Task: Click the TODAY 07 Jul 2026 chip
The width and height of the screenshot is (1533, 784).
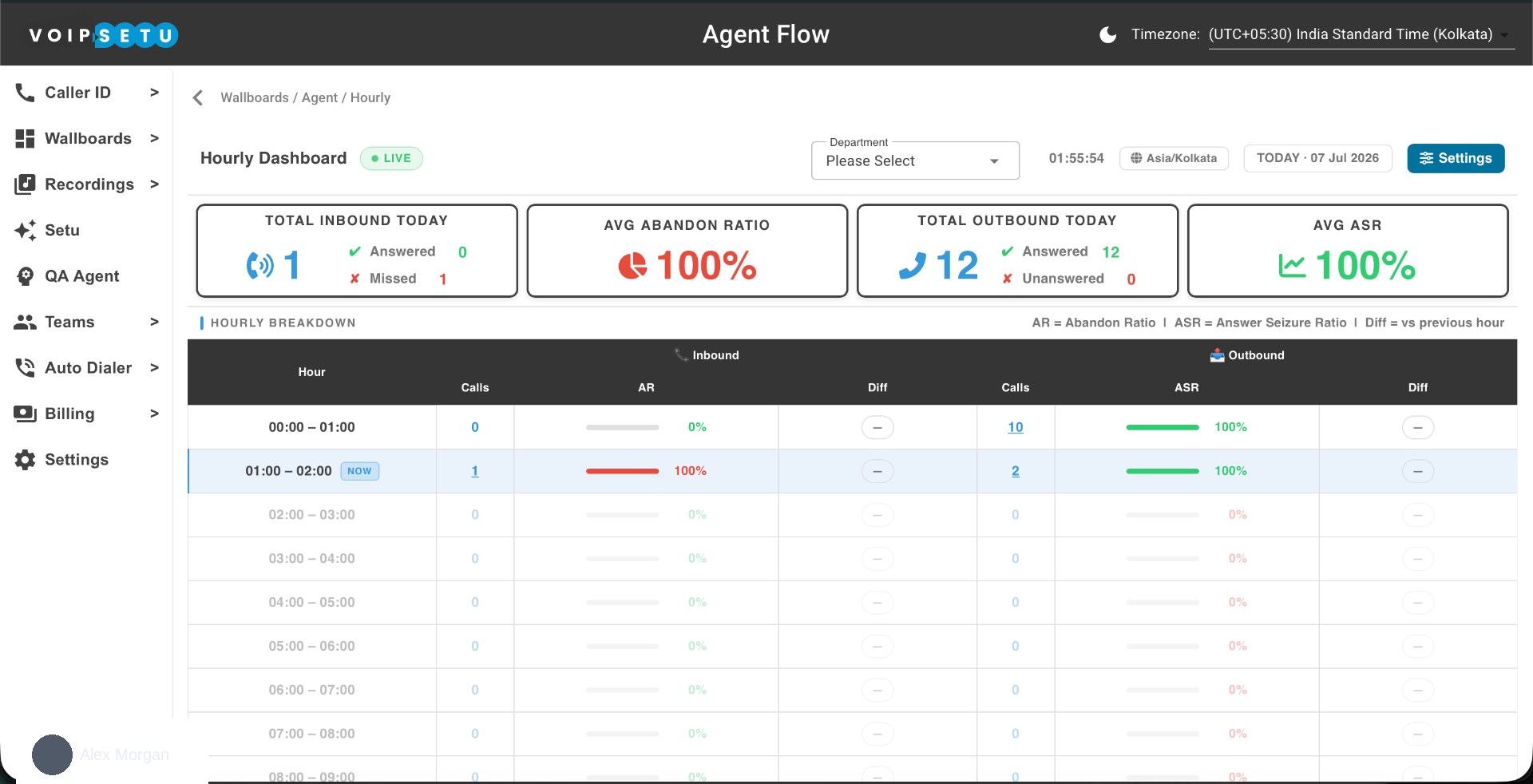Action: [1317, 158]
